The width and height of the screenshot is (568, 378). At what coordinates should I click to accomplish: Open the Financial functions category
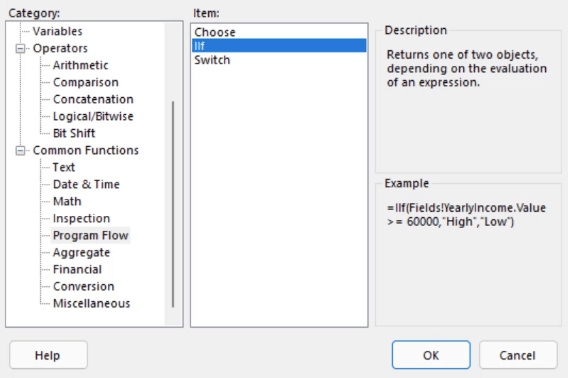(77, 270)
